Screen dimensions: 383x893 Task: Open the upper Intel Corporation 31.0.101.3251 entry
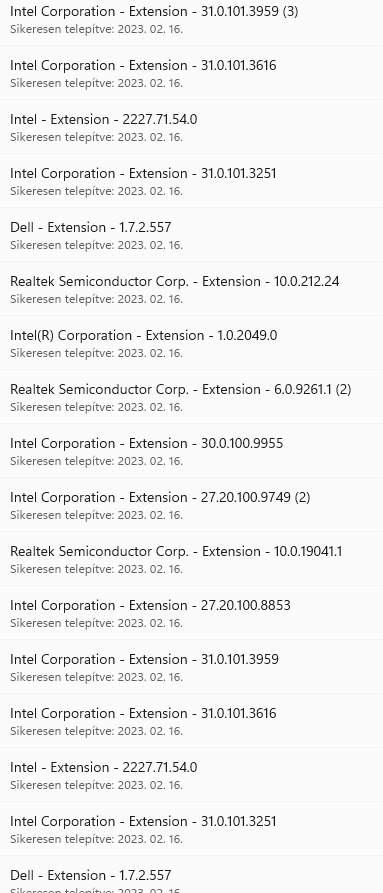(191, 181)
